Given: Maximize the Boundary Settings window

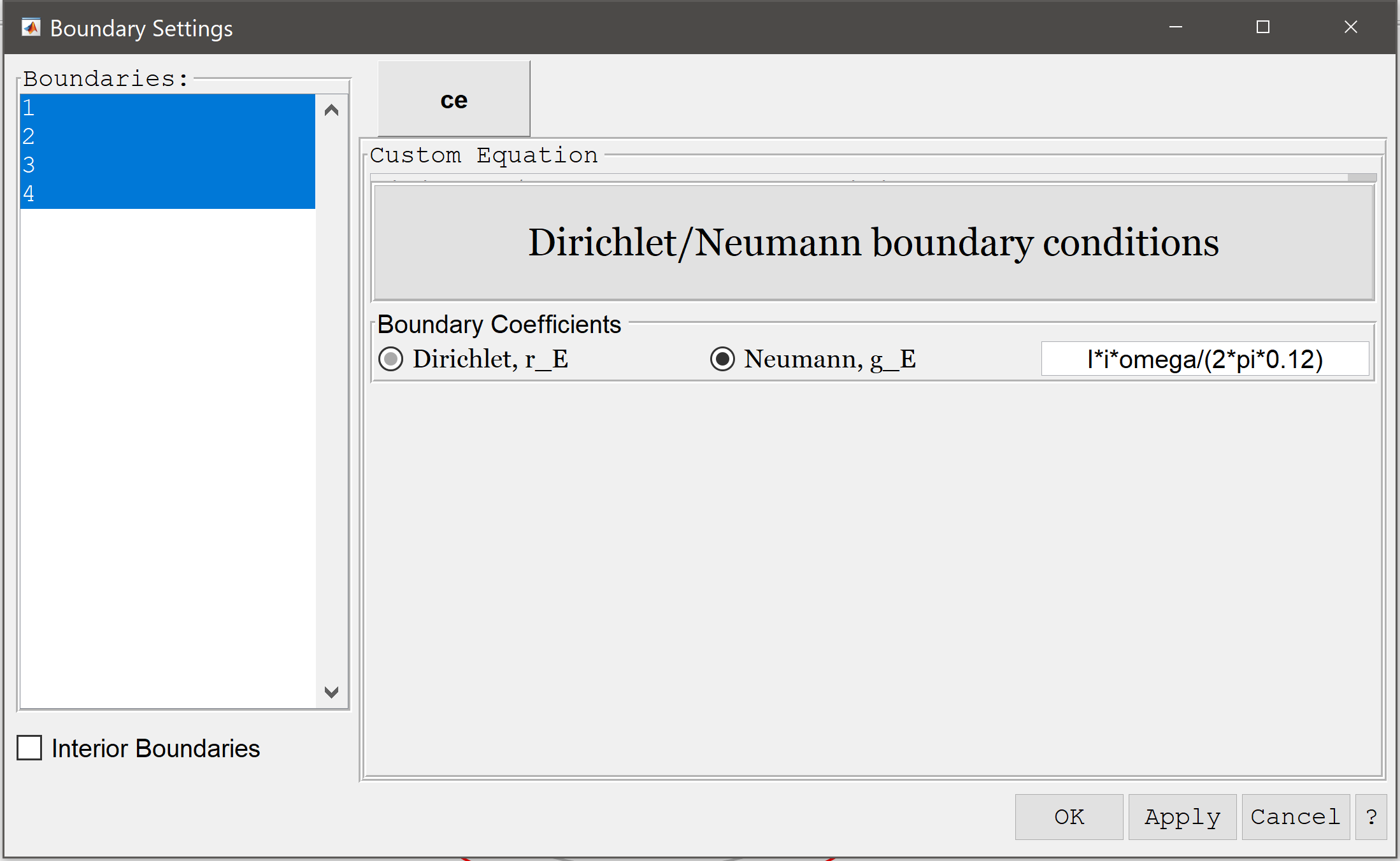Looking at the screenshot, I should point(1263,27).
